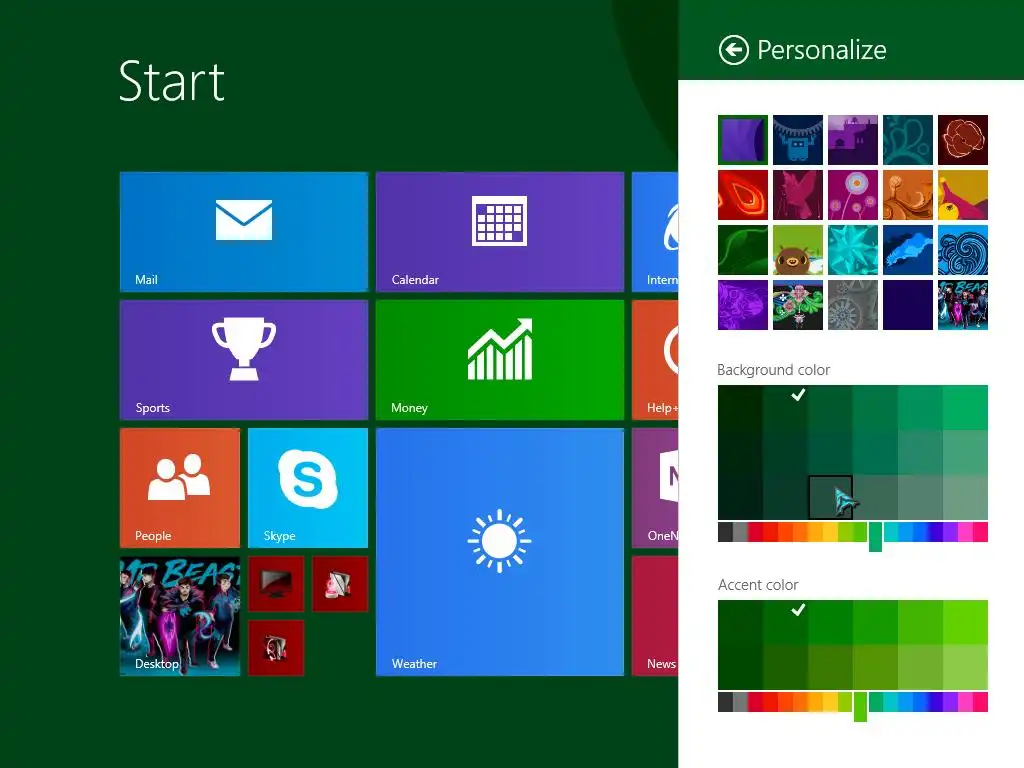The height and width of the screenshot is (768, 1024).
Task: Launch the Skype tile
Action: (x=308, y=488)
